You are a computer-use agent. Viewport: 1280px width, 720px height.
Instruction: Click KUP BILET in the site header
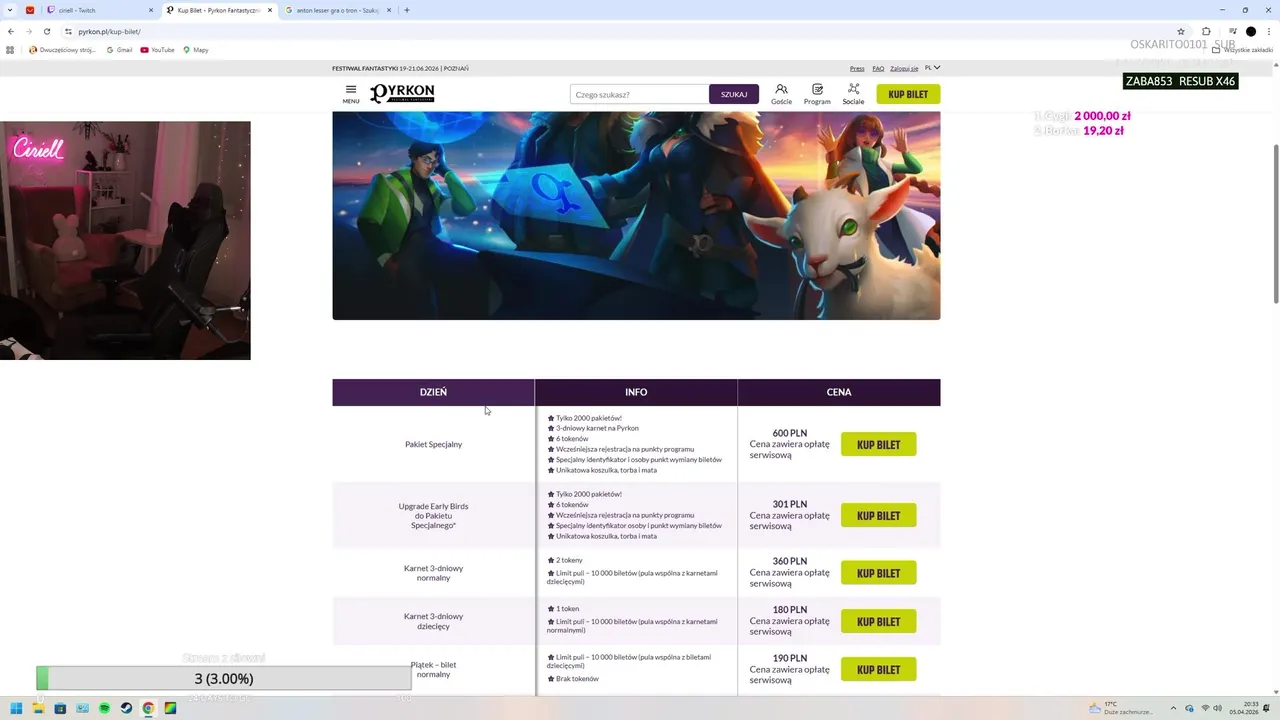coord(908,94)
